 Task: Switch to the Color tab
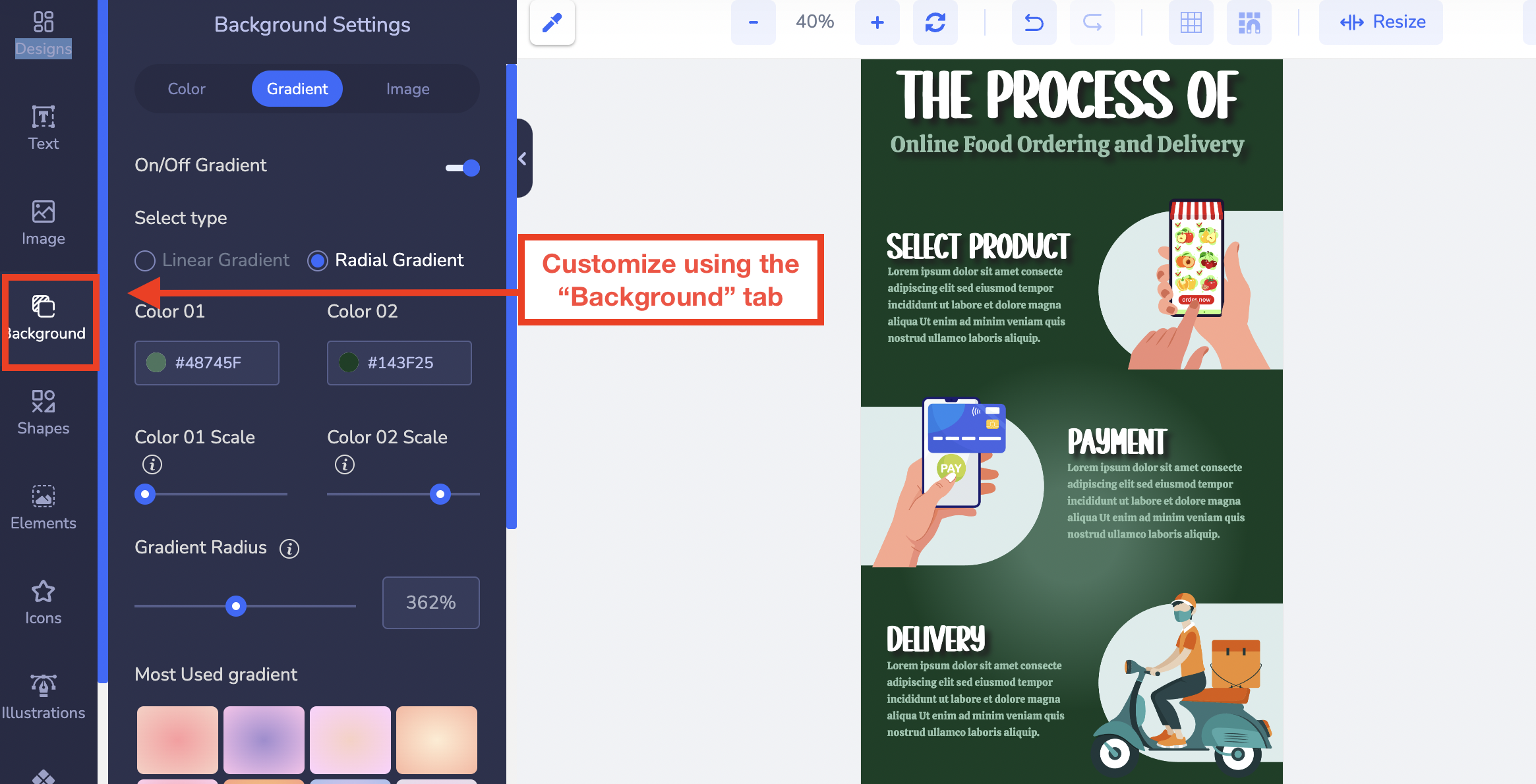click(x=187, y=89)
